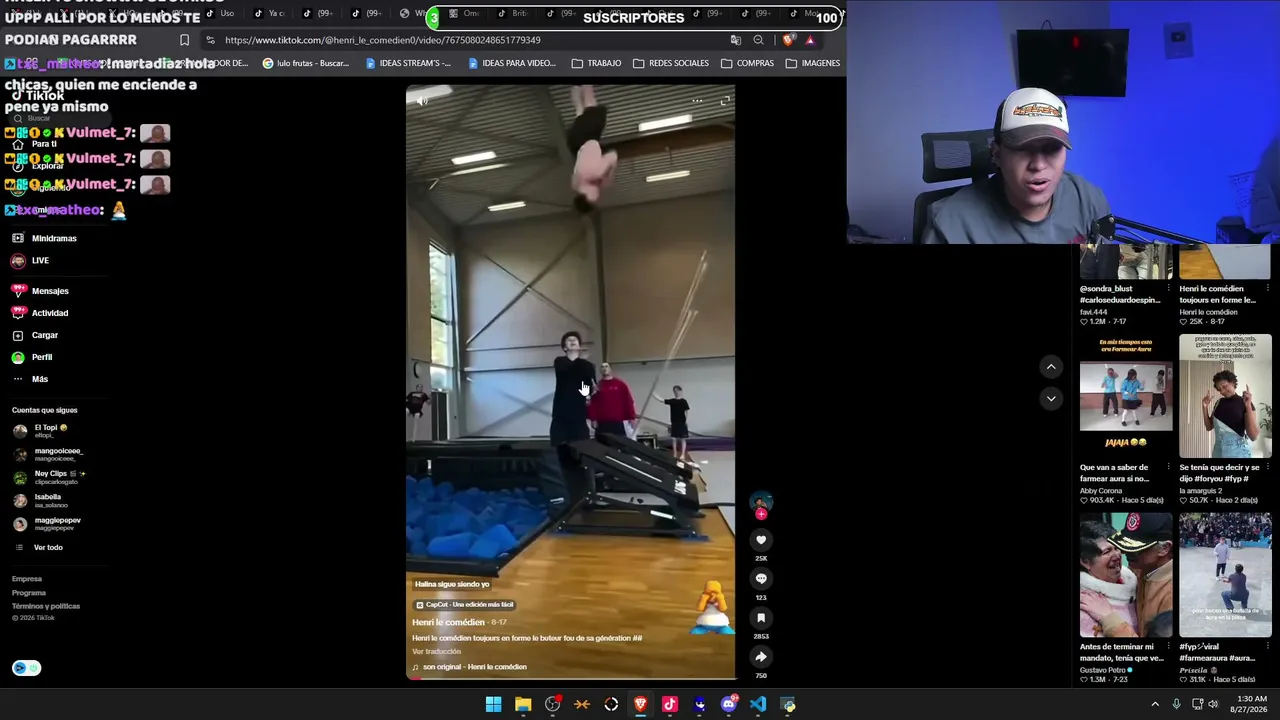Click the video progress bar
The height and width of the screenshot is (720, 1280).
click(x=570, y=679)
